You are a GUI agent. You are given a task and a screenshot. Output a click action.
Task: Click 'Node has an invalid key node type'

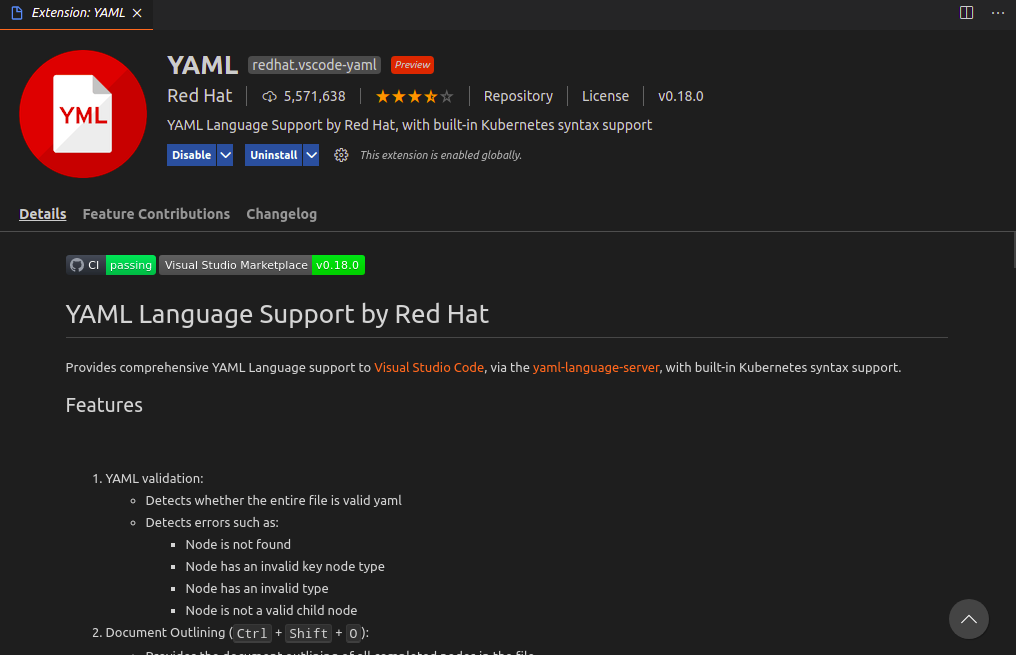click(x=285, y=566)
